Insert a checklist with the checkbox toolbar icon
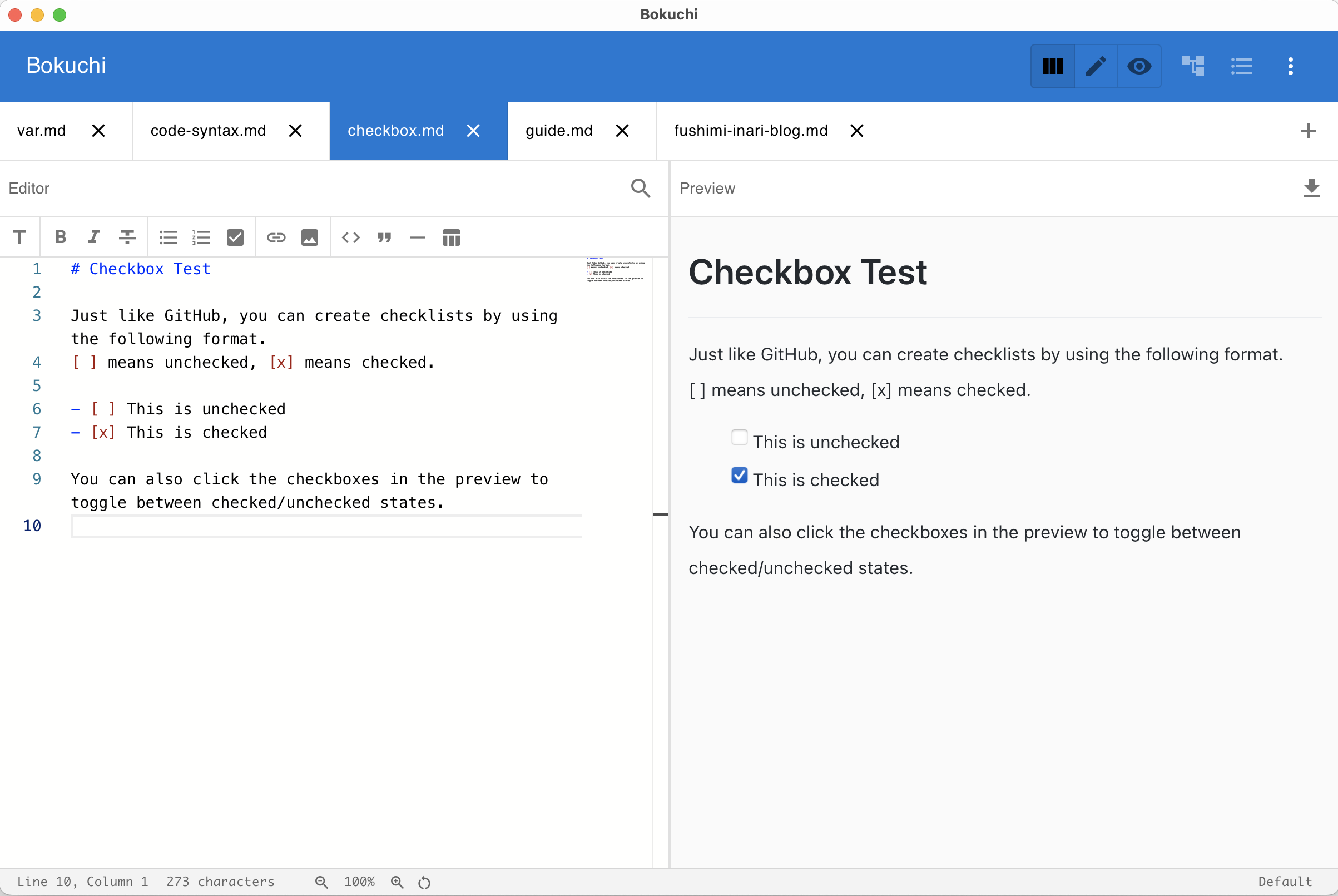 pyautogui.click(x=235, y=237)
